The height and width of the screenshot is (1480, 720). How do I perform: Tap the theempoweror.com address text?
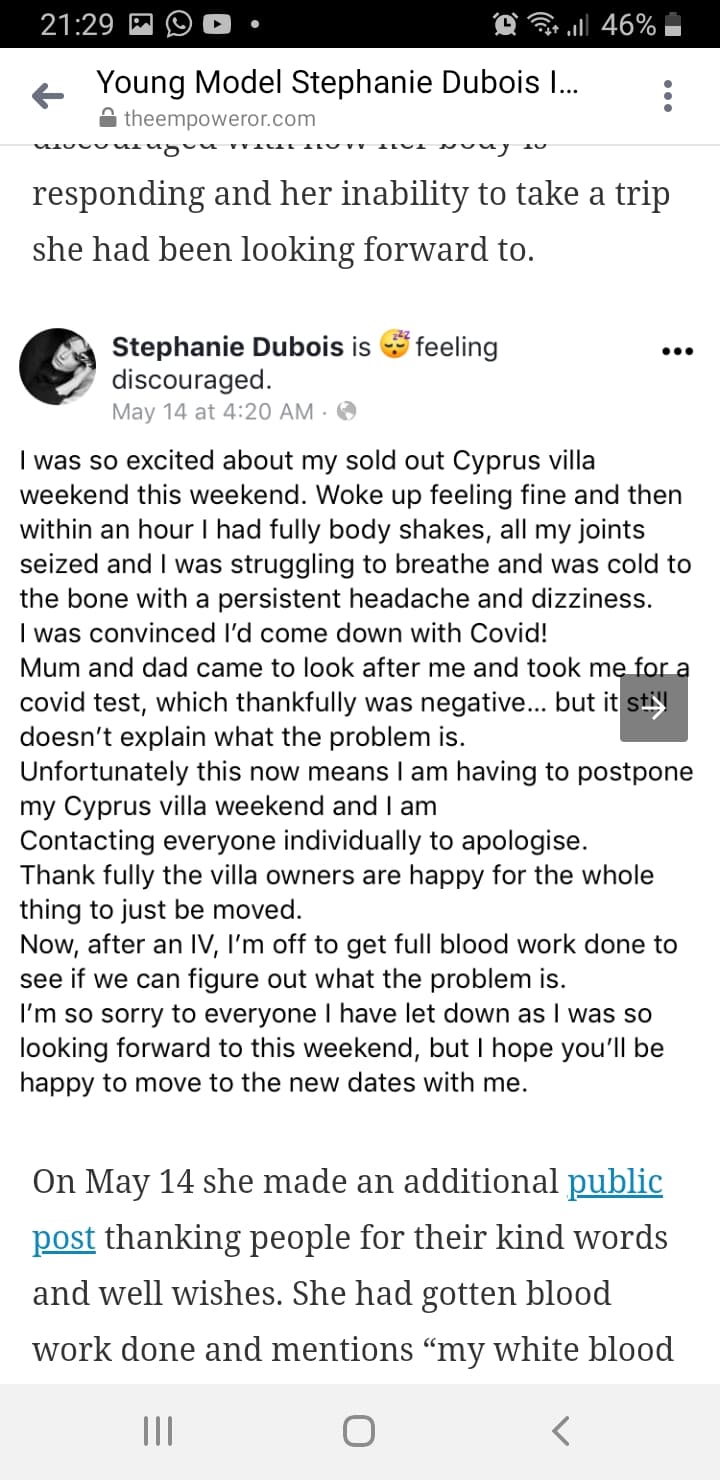point(219,119)
